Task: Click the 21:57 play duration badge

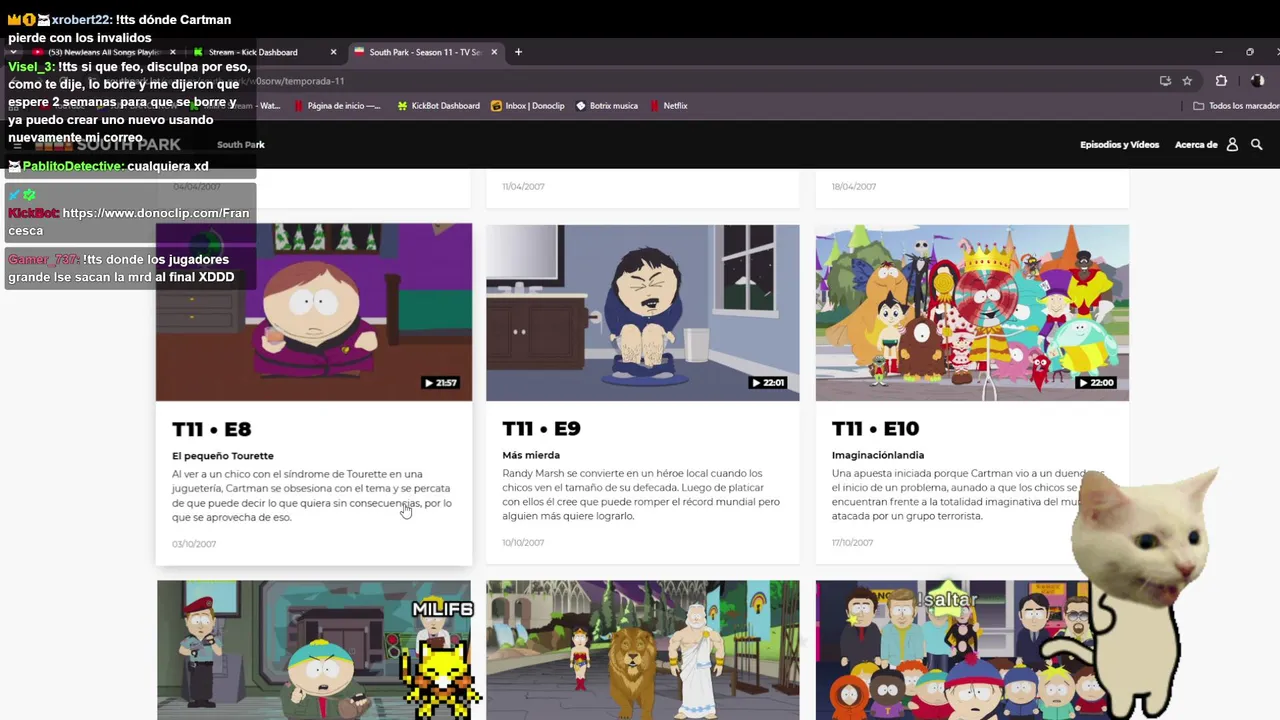Action: pos(440,383)
